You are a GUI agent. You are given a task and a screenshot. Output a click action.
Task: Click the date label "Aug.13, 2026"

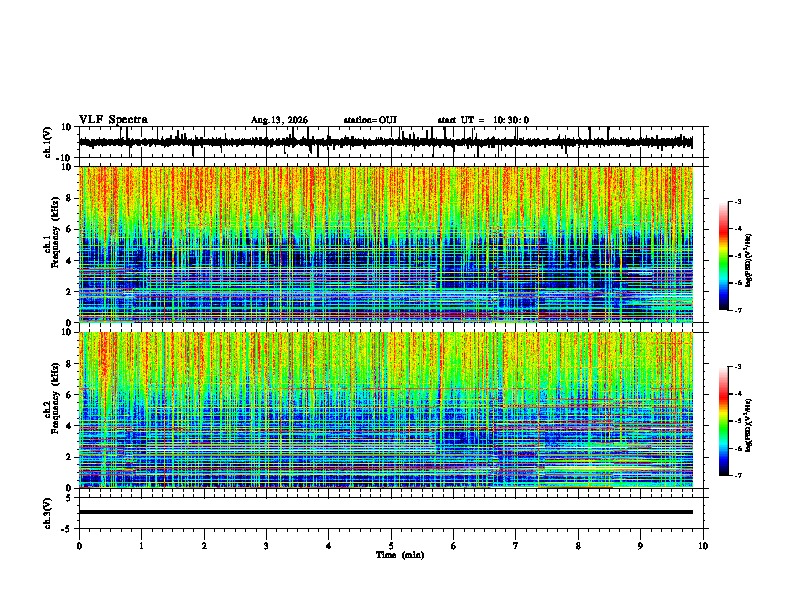coord(279,120)
